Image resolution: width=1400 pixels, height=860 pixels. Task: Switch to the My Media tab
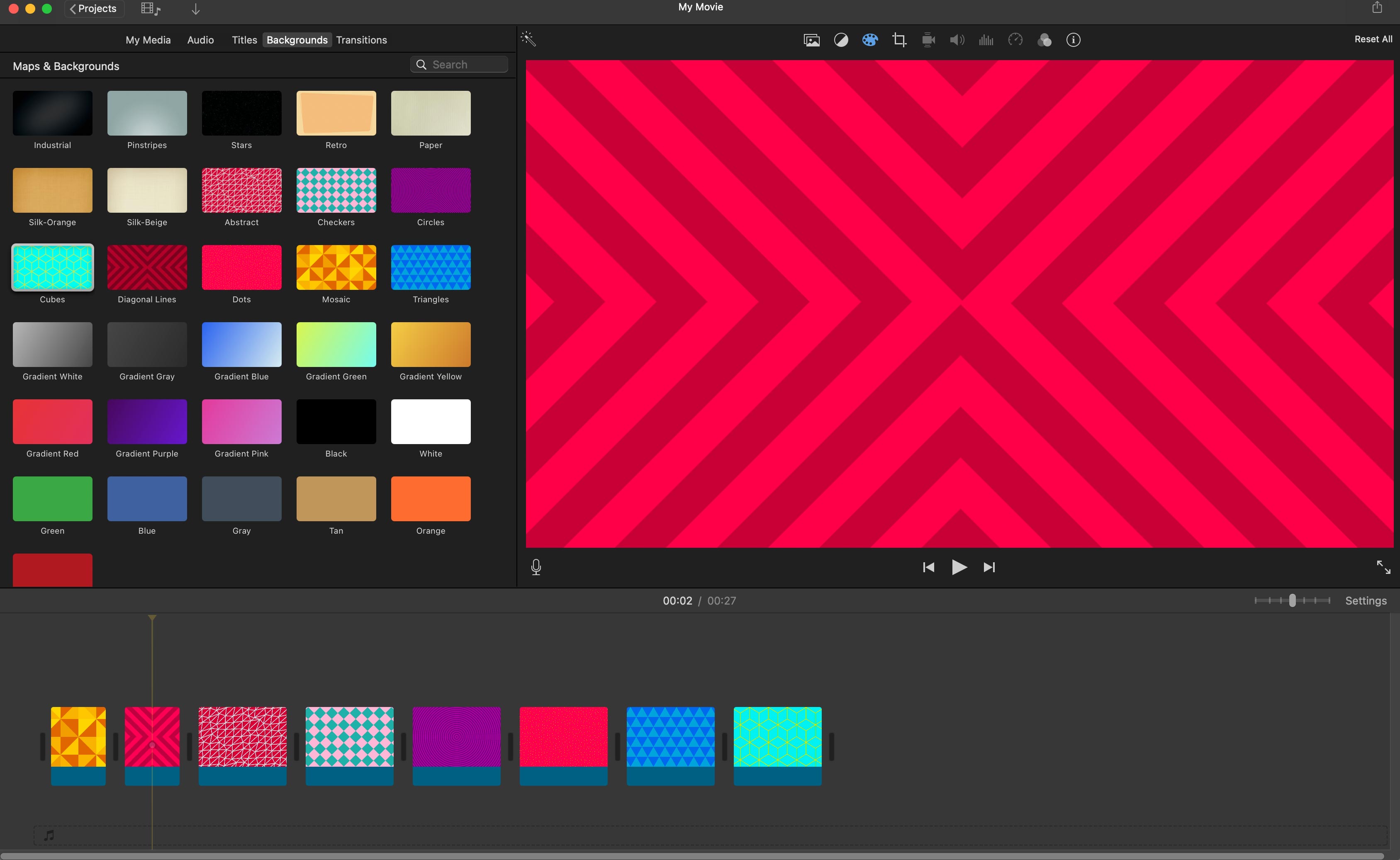[148, 40]
